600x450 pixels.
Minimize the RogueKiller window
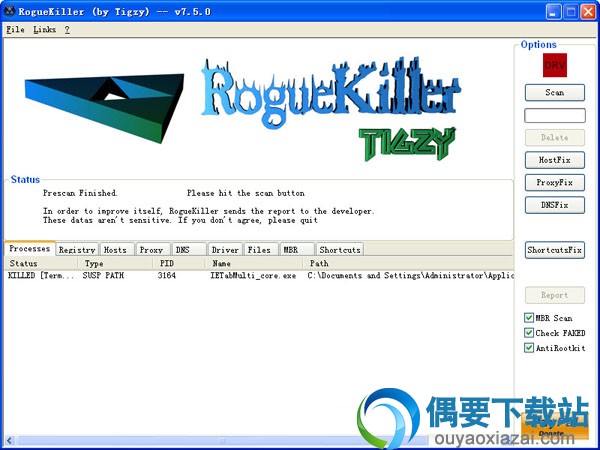tap(553, 12)
